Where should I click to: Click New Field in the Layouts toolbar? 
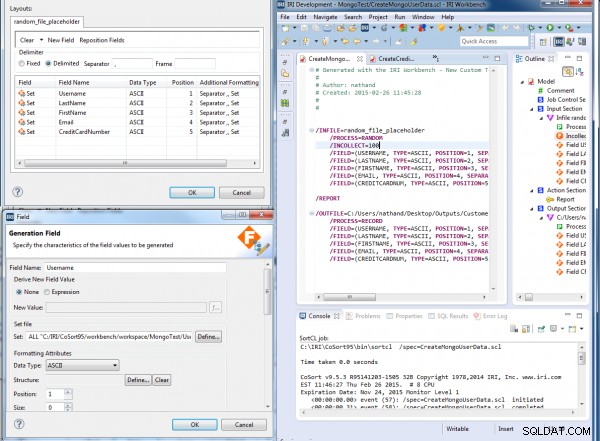tap(61, 40)
